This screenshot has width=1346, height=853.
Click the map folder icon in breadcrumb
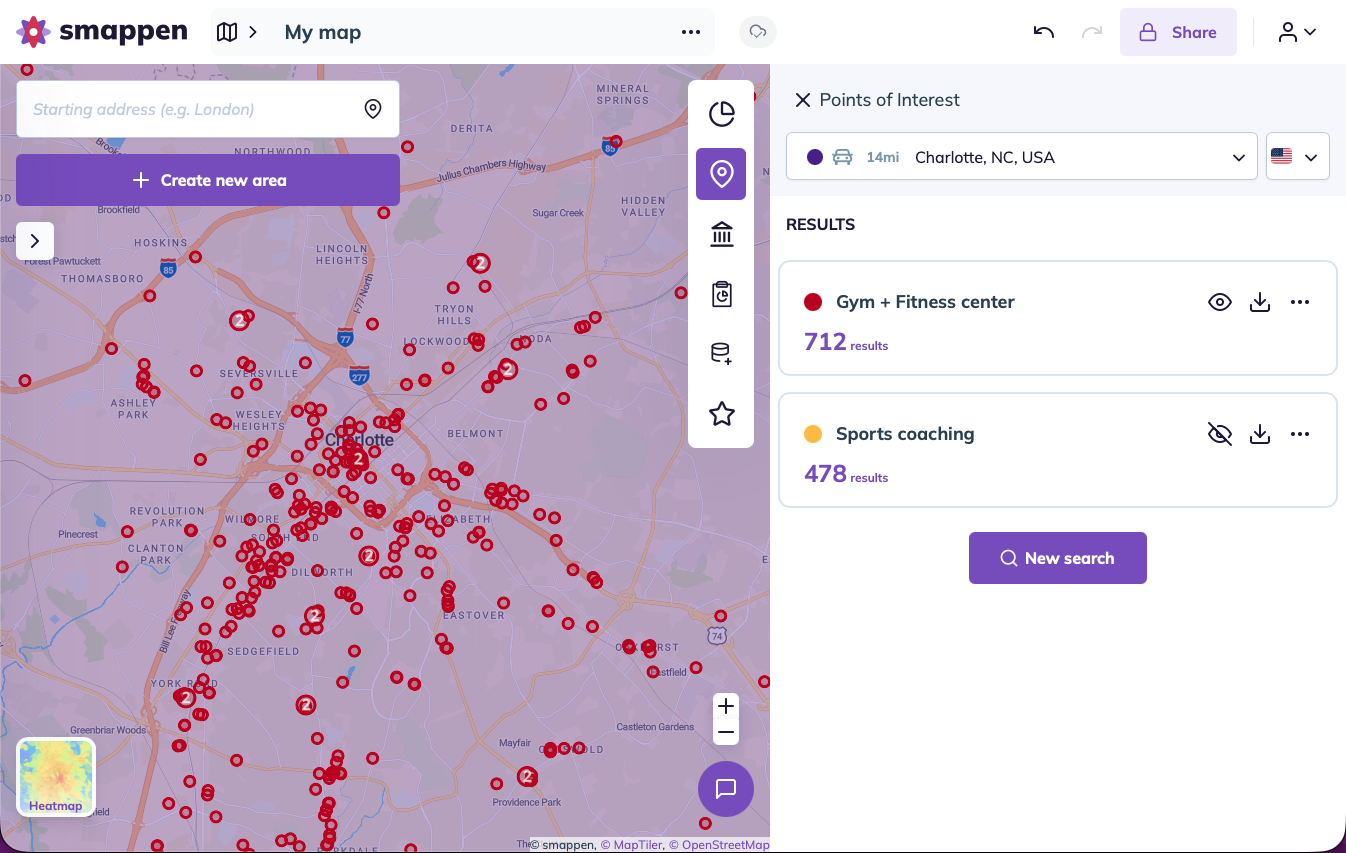pyautogui.click(x=227, y=32)
